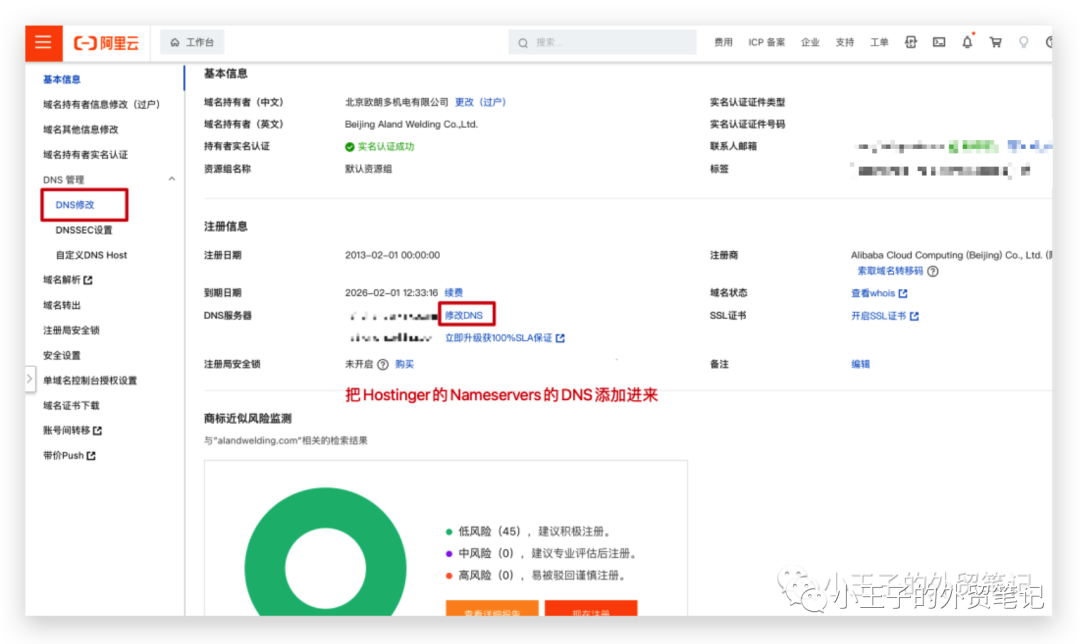The height and width of the screenshot is (644, 1080).
Task: Open the 工作台 workbench button
Action: (x=192, y=42)
